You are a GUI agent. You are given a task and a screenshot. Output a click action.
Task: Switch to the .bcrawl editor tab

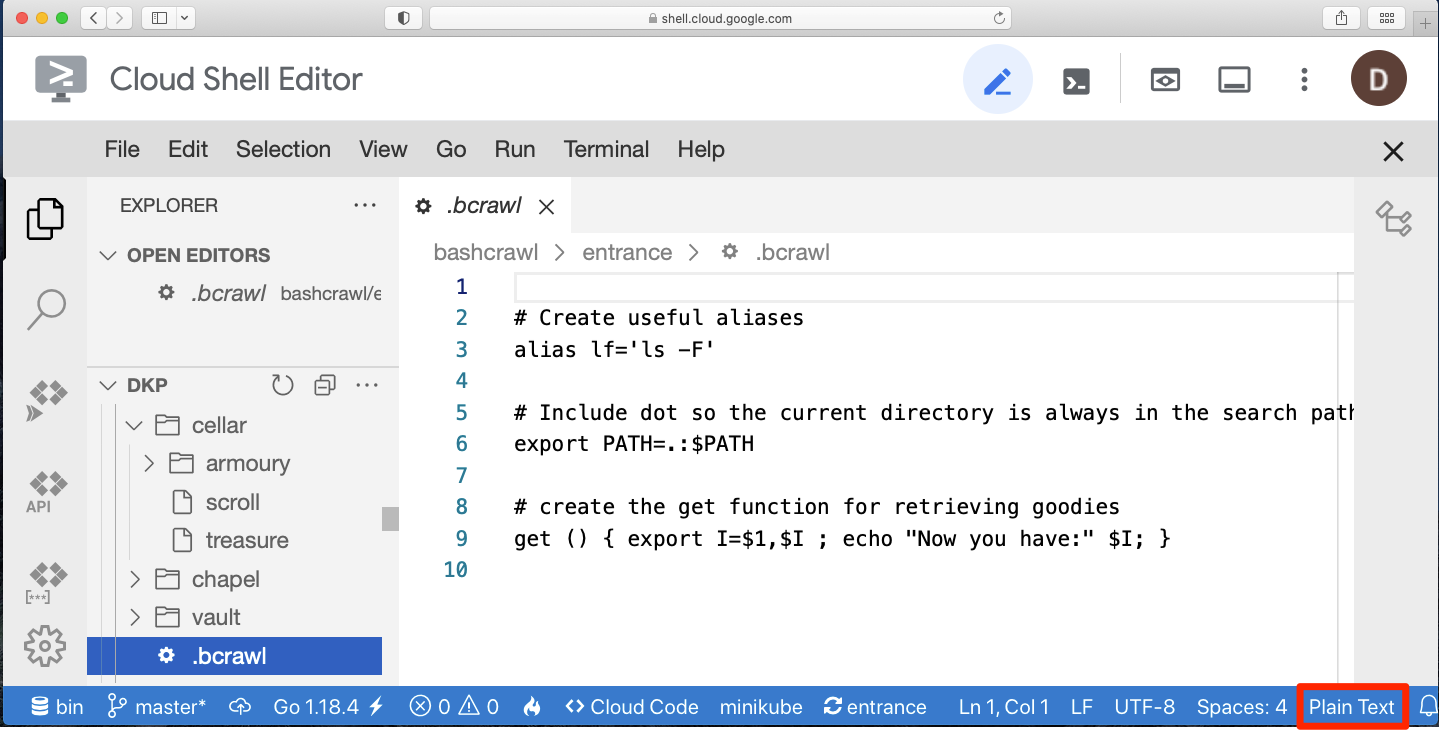pos(484,205)
